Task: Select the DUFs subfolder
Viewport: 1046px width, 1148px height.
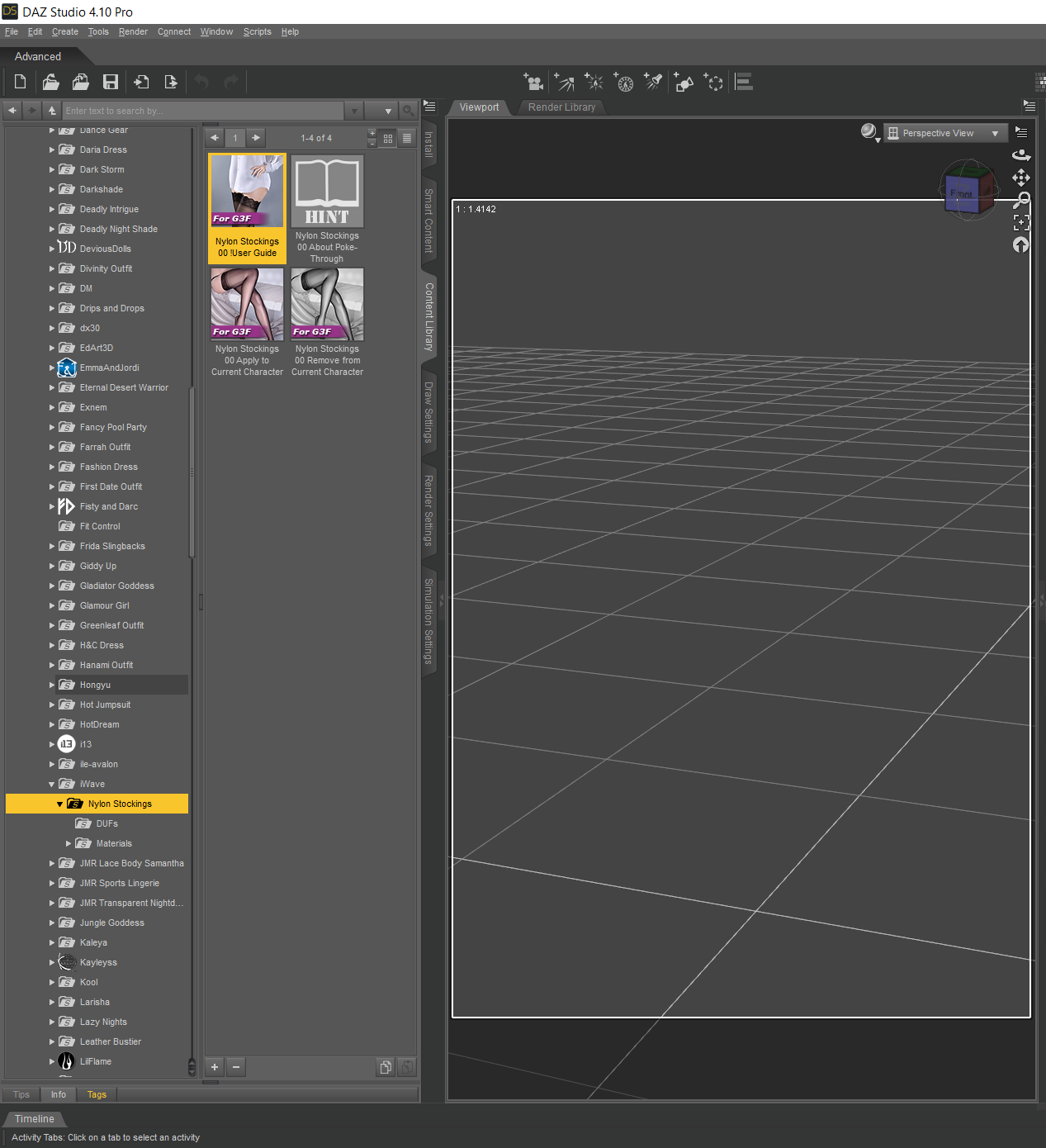Action: pyautogui.click(x=106, y=824)
